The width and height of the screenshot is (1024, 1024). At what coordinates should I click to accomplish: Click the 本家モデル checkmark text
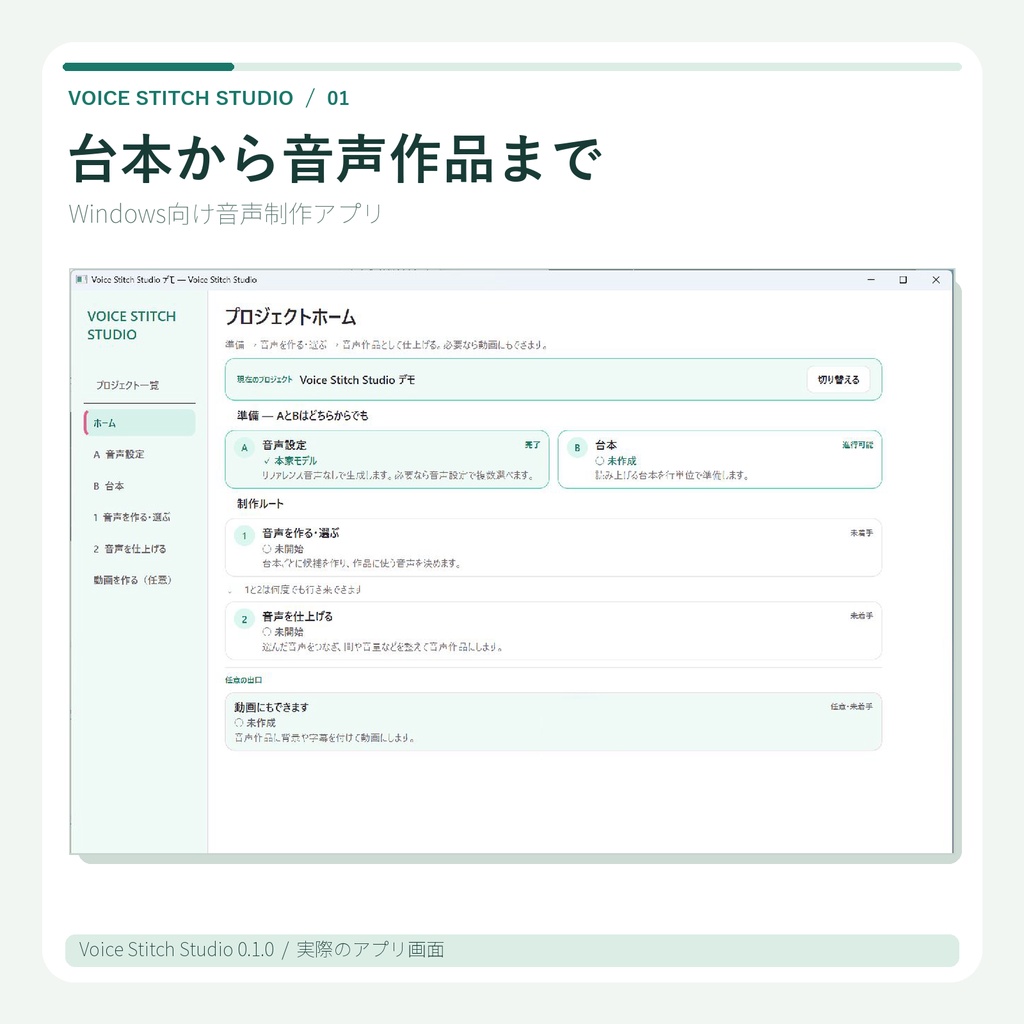click(x=290, y=460)
